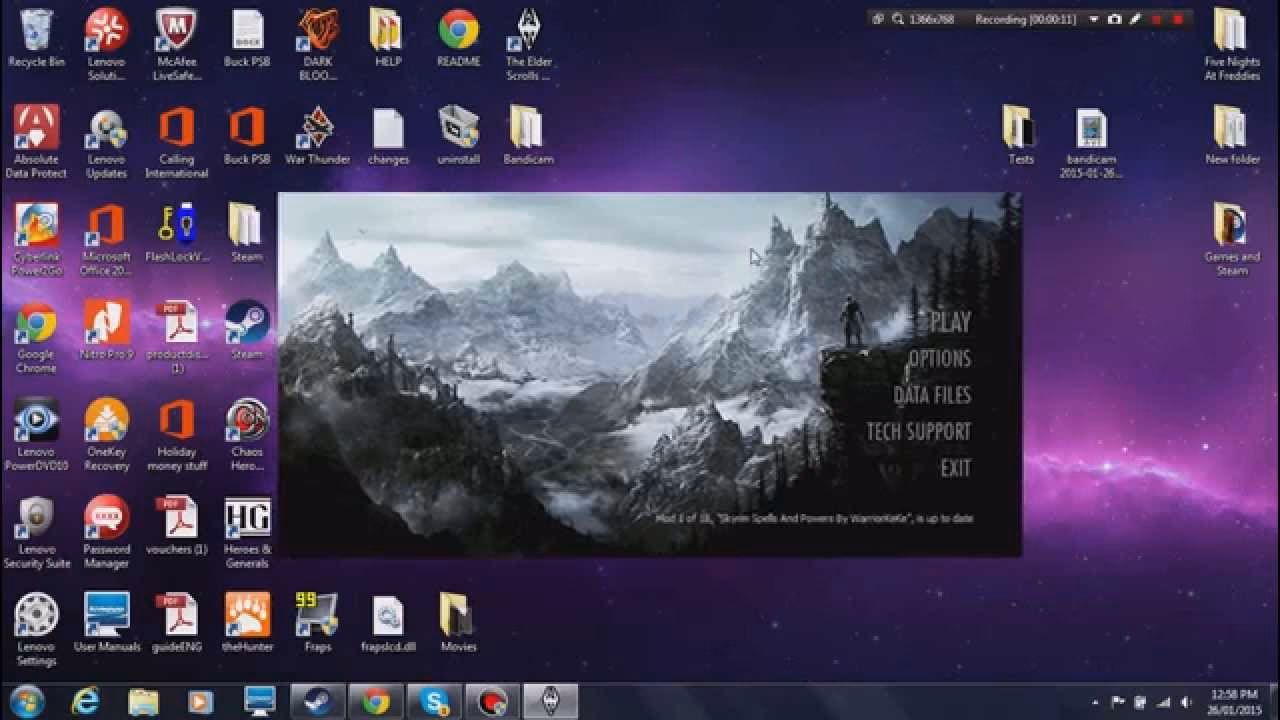Screen dimensions: 1280x720
Task: Click the Bandicam pencil drawing icon
Action: [1135, 19]
